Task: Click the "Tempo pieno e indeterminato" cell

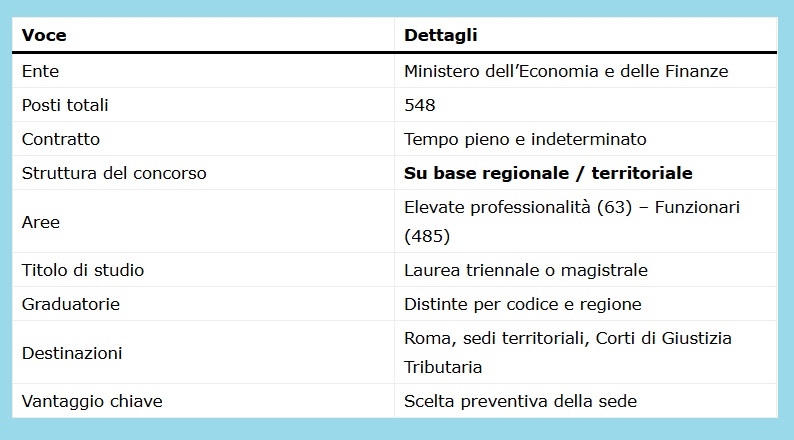Action: [x=525, y=139]
